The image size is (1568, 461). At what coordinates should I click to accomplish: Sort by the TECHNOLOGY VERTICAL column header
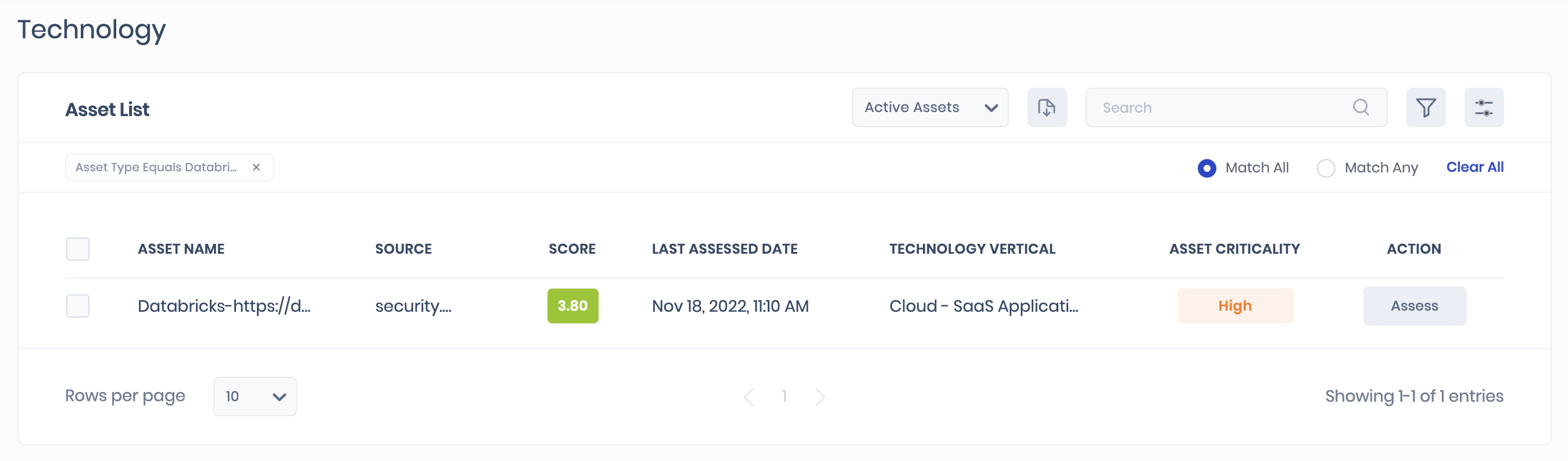[972, 248]
